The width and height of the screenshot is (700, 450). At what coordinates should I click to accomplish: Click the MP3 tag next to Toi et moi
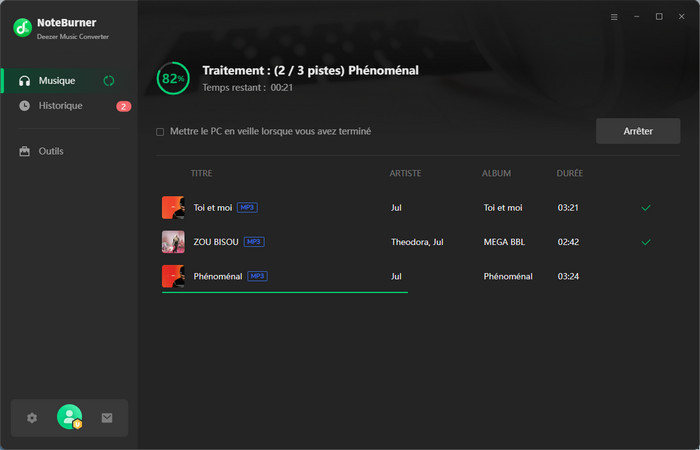pos(247,208)
